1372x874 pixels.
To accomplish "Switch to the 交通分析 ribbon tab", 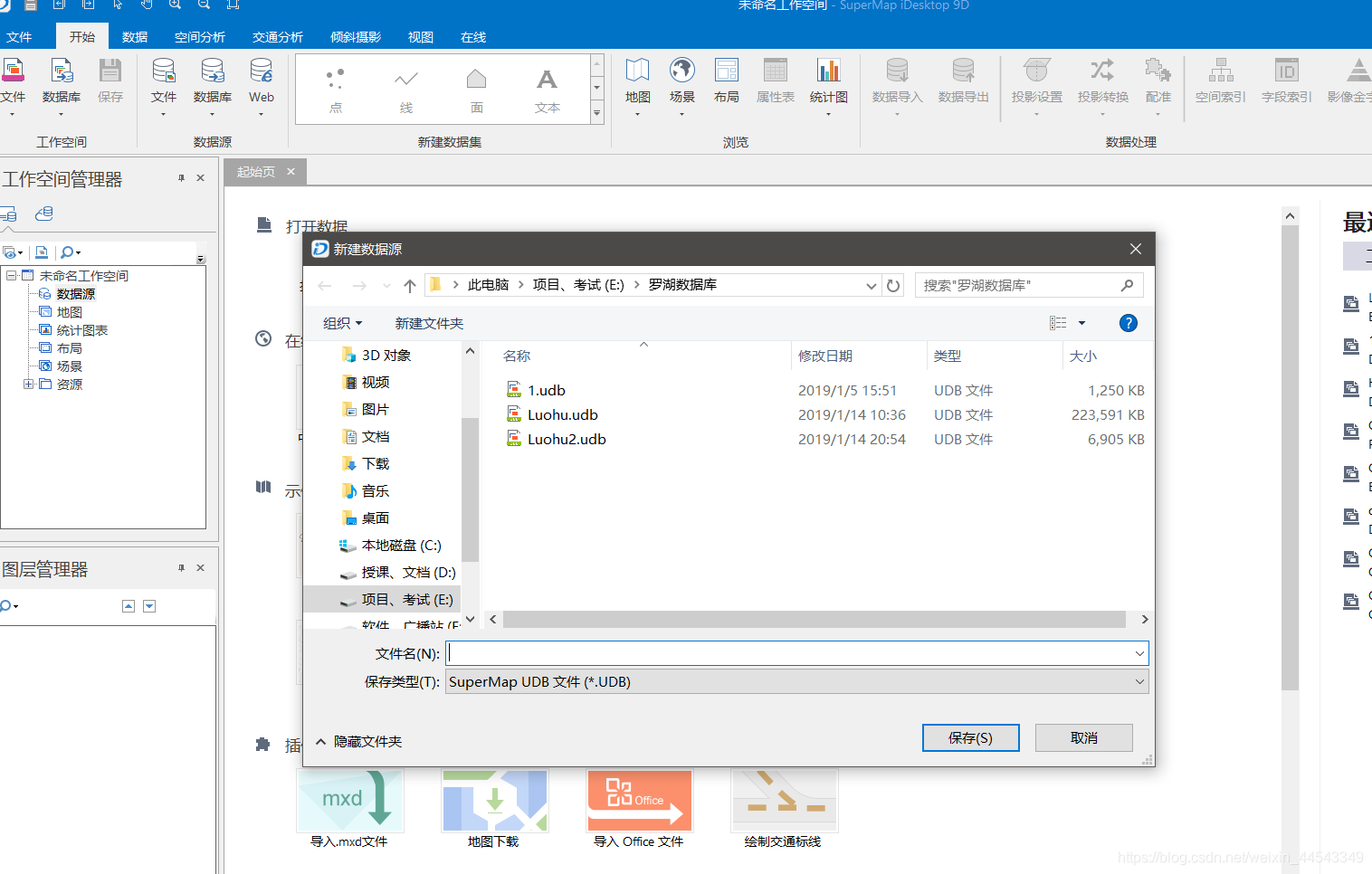I will pyautogui.click(x=278, y=37).
